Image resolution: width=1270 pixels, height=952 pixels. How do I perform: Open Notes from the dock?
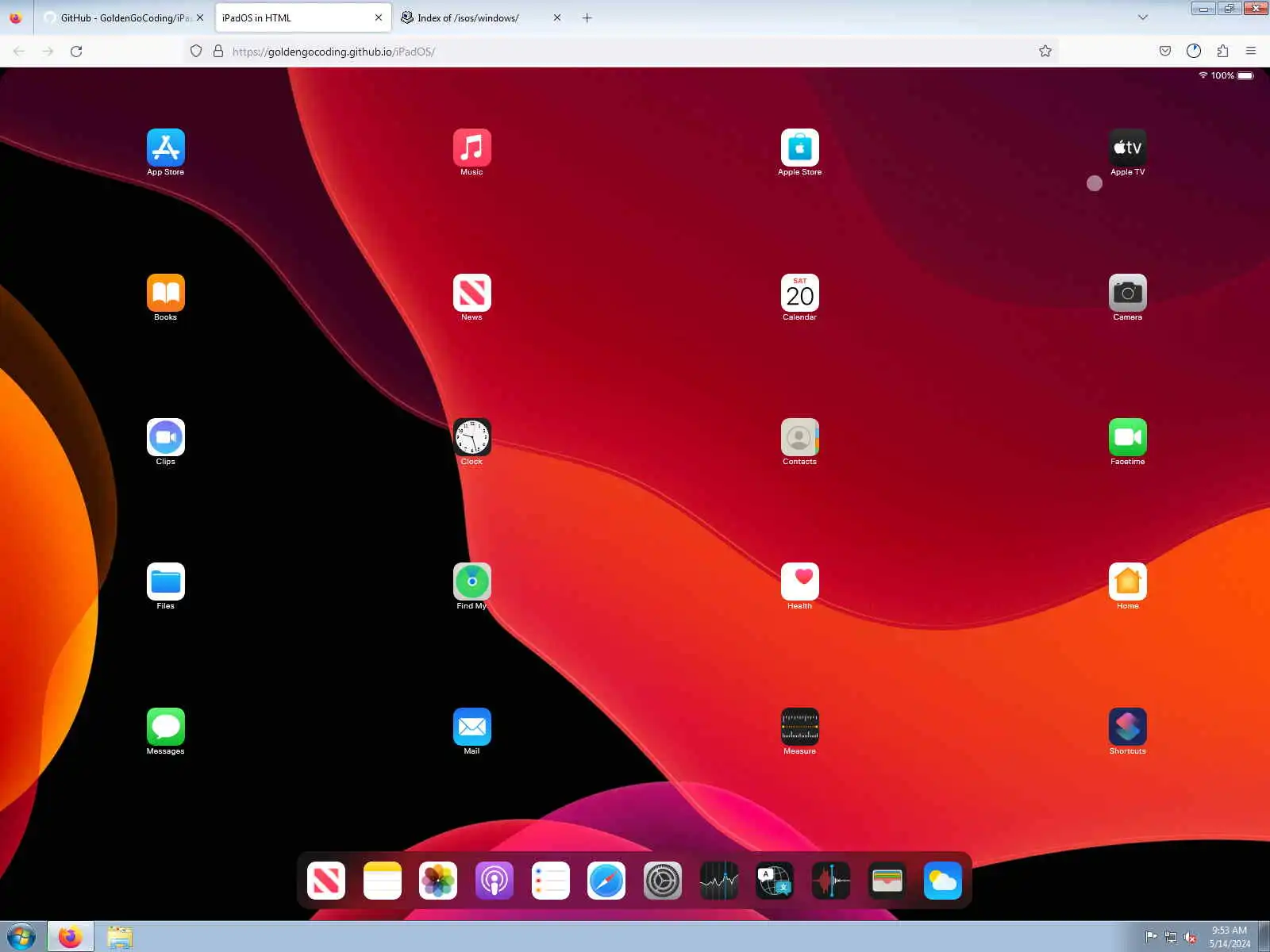(383, 881)
